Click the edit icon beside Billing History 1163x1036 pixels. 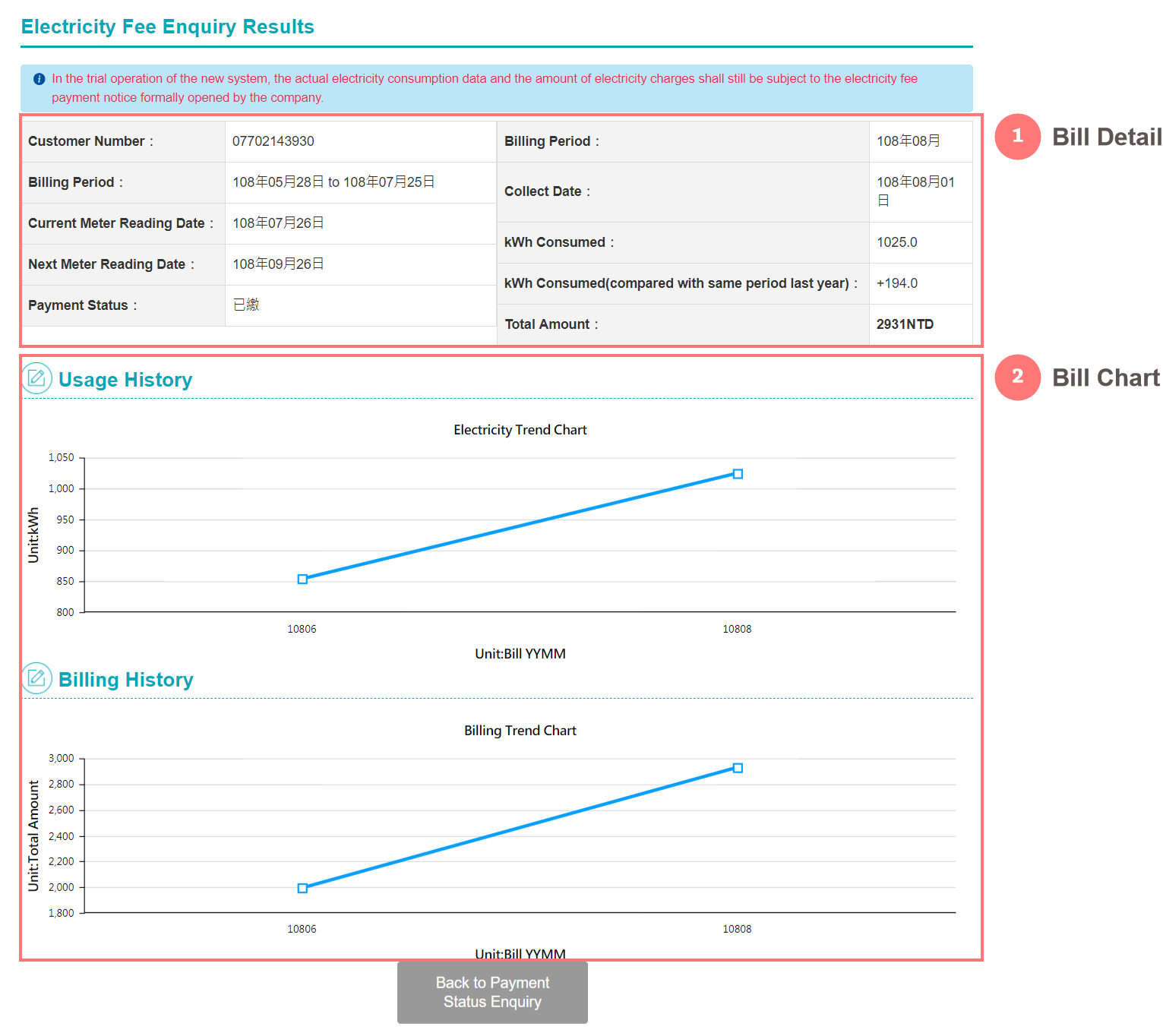(36, 678)
